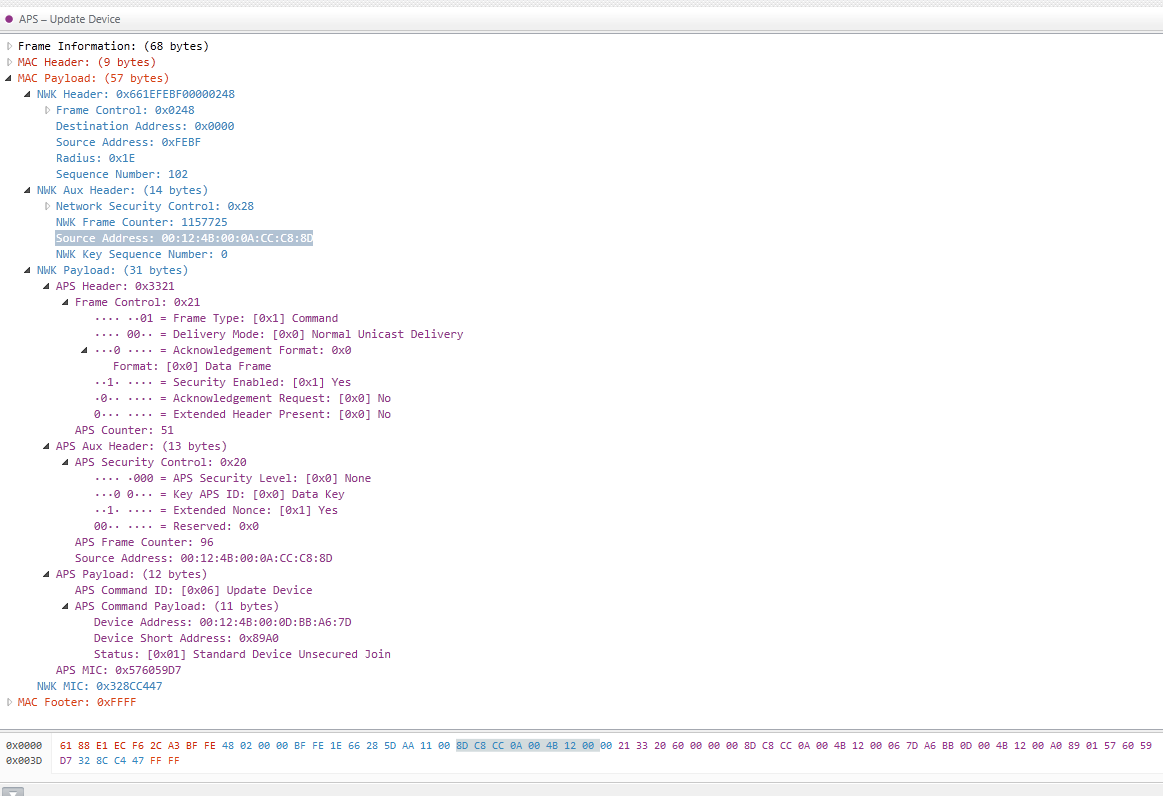Select highlighted NWK Aux Source Address row

pyautogui.click(x=184, y=238)
